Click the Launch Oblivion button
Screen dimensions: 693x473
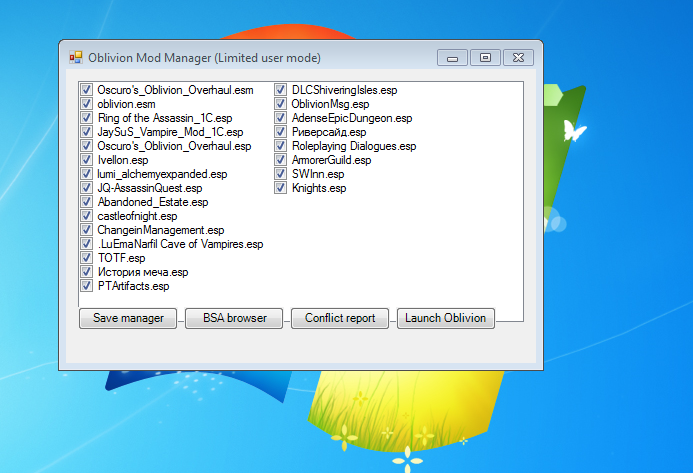pyautogui.click(x=446, y=318)
